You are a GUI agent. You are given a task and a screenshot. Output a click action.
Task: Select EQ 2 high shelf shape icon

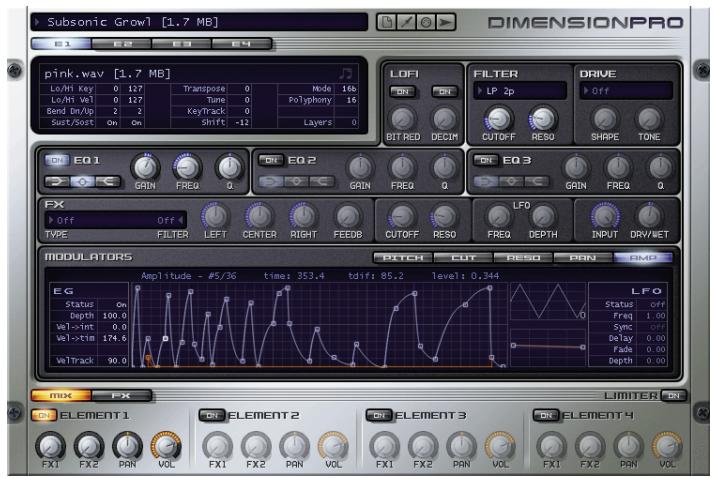tap(322, 182)
